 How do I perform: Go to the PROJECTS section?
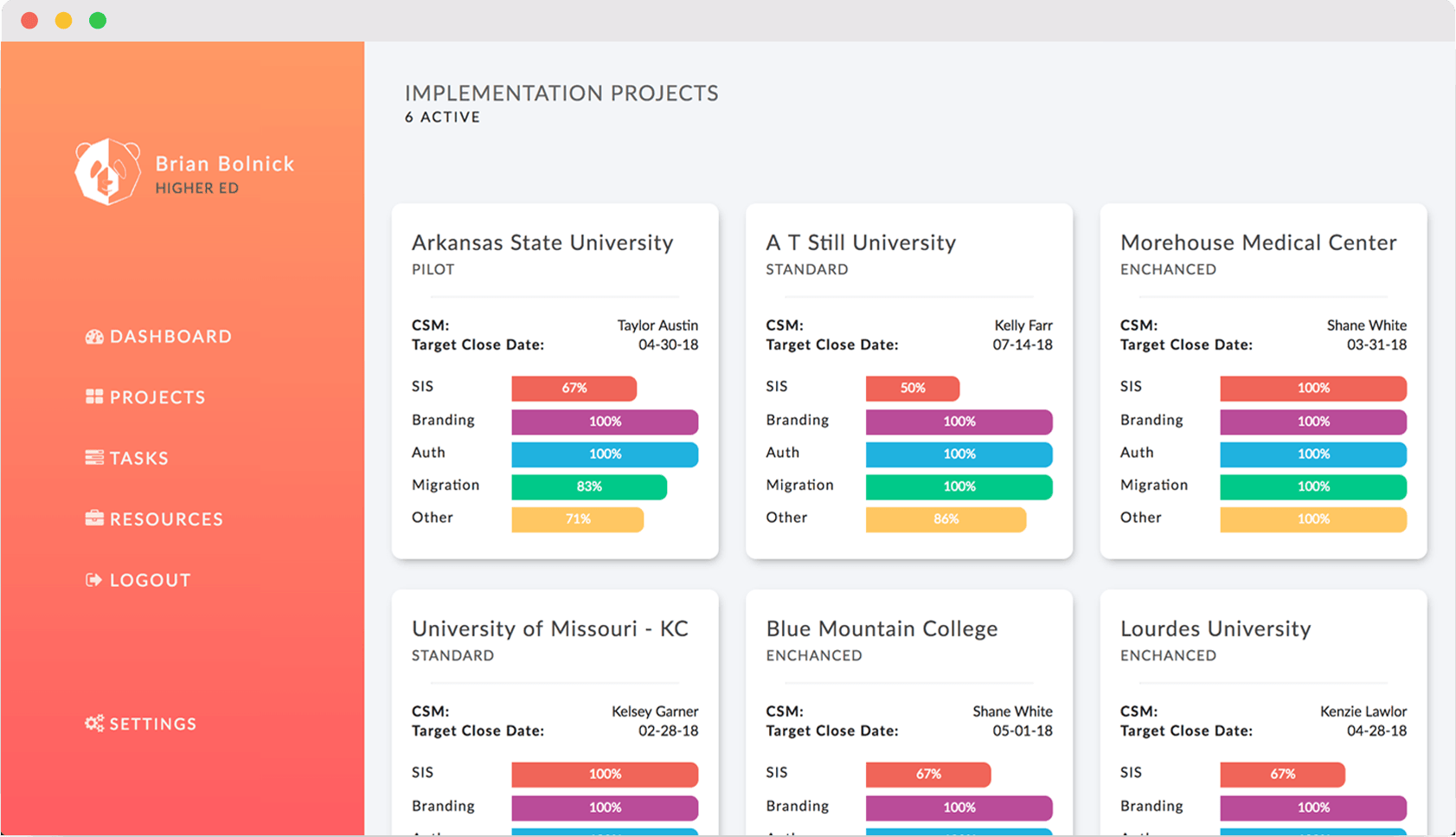[145, 397]
